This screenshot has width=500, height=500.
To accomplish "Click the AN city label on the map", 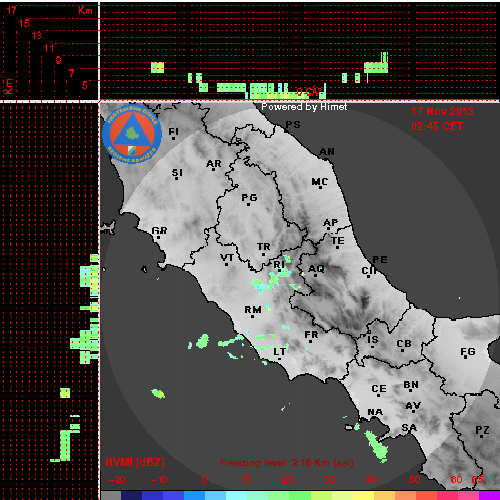I will click(x=327, y=152).
